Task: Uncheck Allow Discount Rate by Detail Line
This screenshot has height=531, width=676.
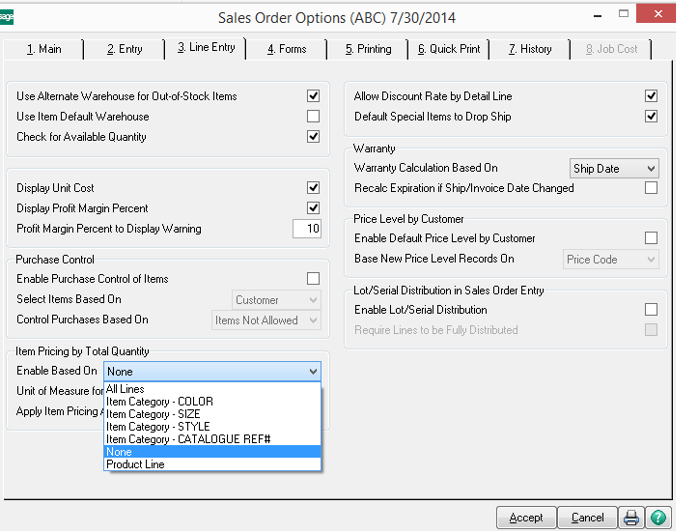Action: point(651,96)
